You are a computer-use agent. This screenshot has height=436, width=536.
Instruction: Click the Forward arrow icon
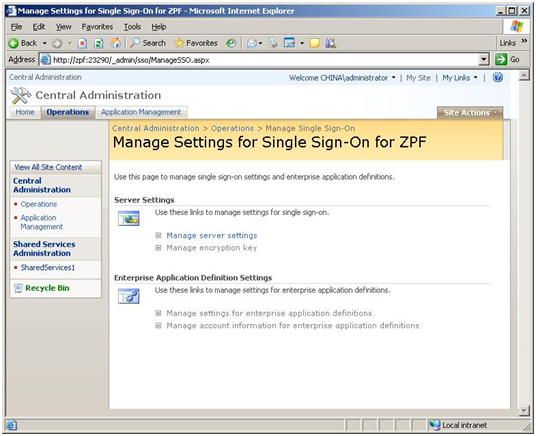tap(57, 43)
